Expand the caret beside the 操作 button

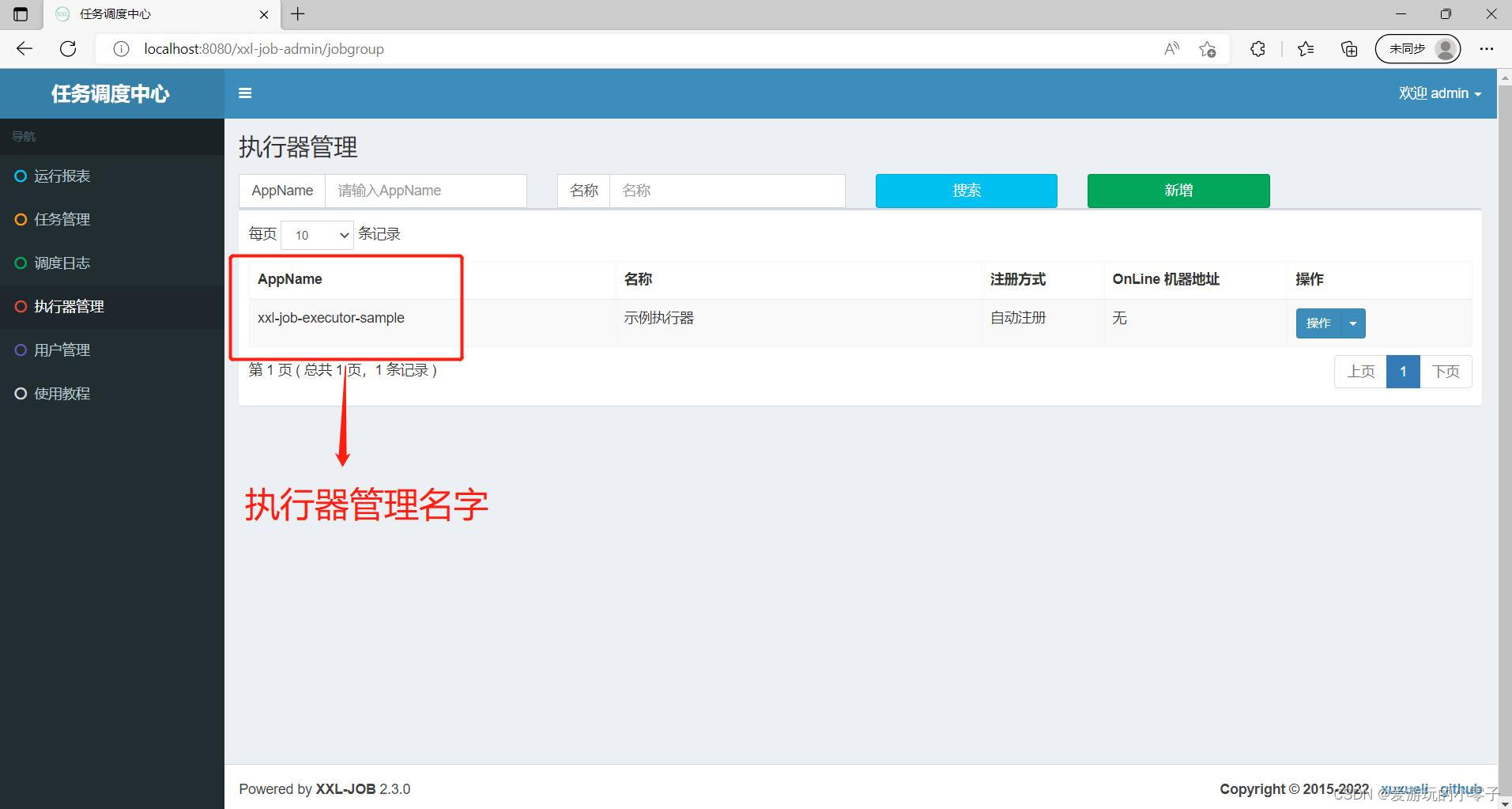[1353, 323]
